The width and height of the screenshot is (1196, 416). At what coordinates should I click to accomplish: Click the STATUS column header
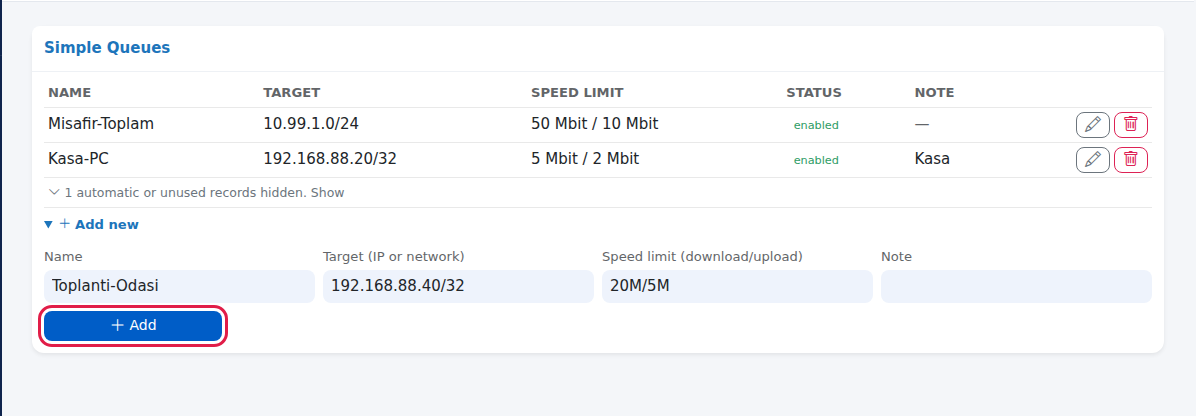click(x=814, y=92)
